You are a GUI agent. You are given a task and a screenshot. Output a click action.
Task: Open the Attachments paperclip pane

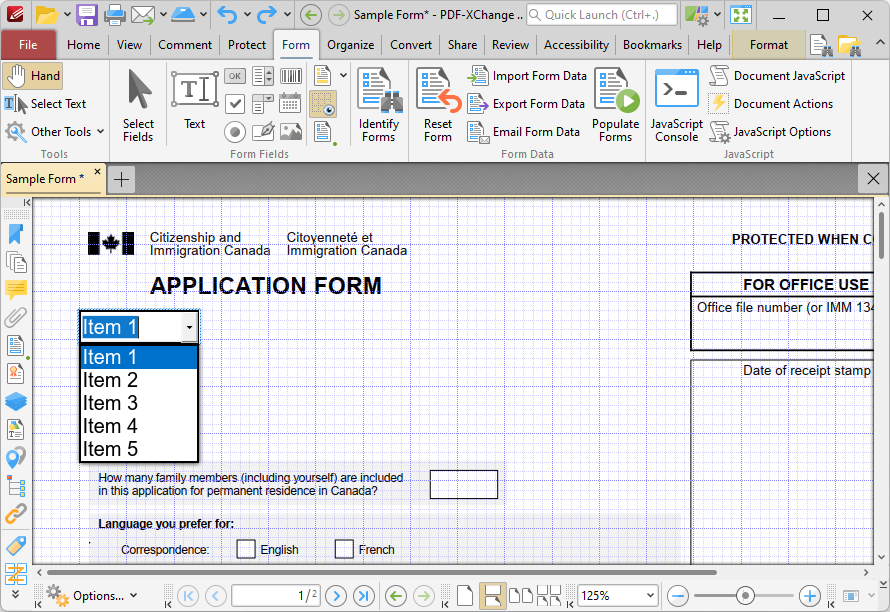[16, 317]
